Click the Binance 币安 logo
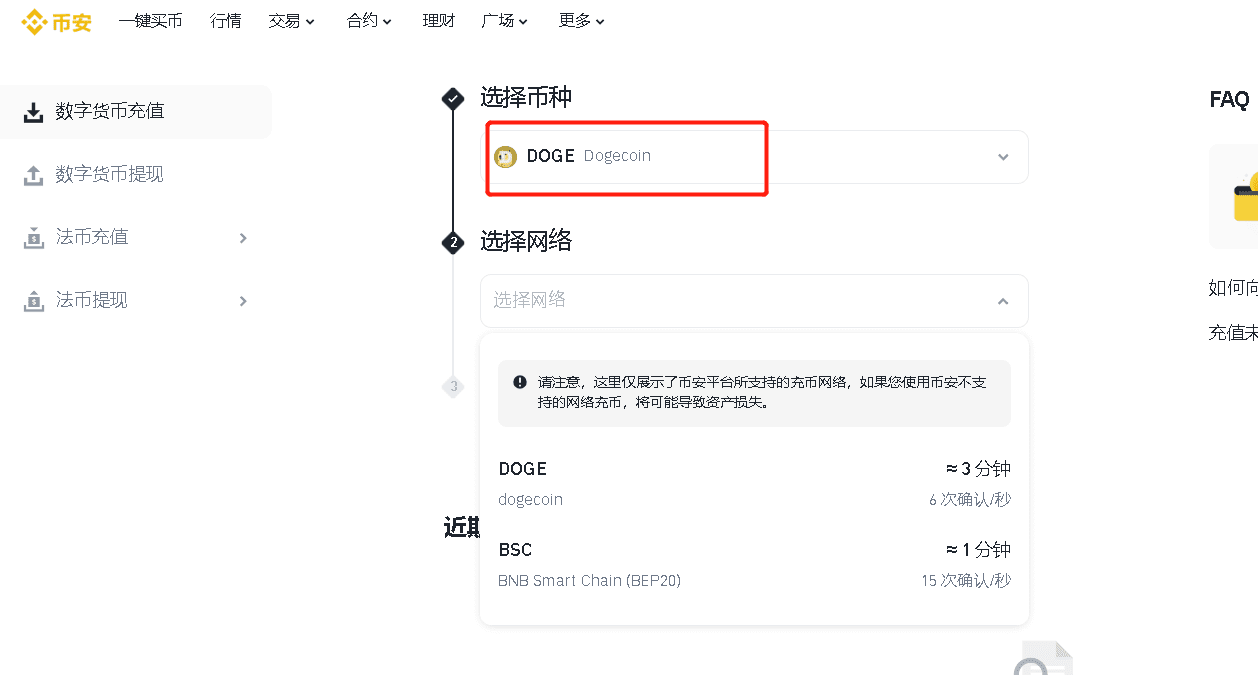 (56, 20)
